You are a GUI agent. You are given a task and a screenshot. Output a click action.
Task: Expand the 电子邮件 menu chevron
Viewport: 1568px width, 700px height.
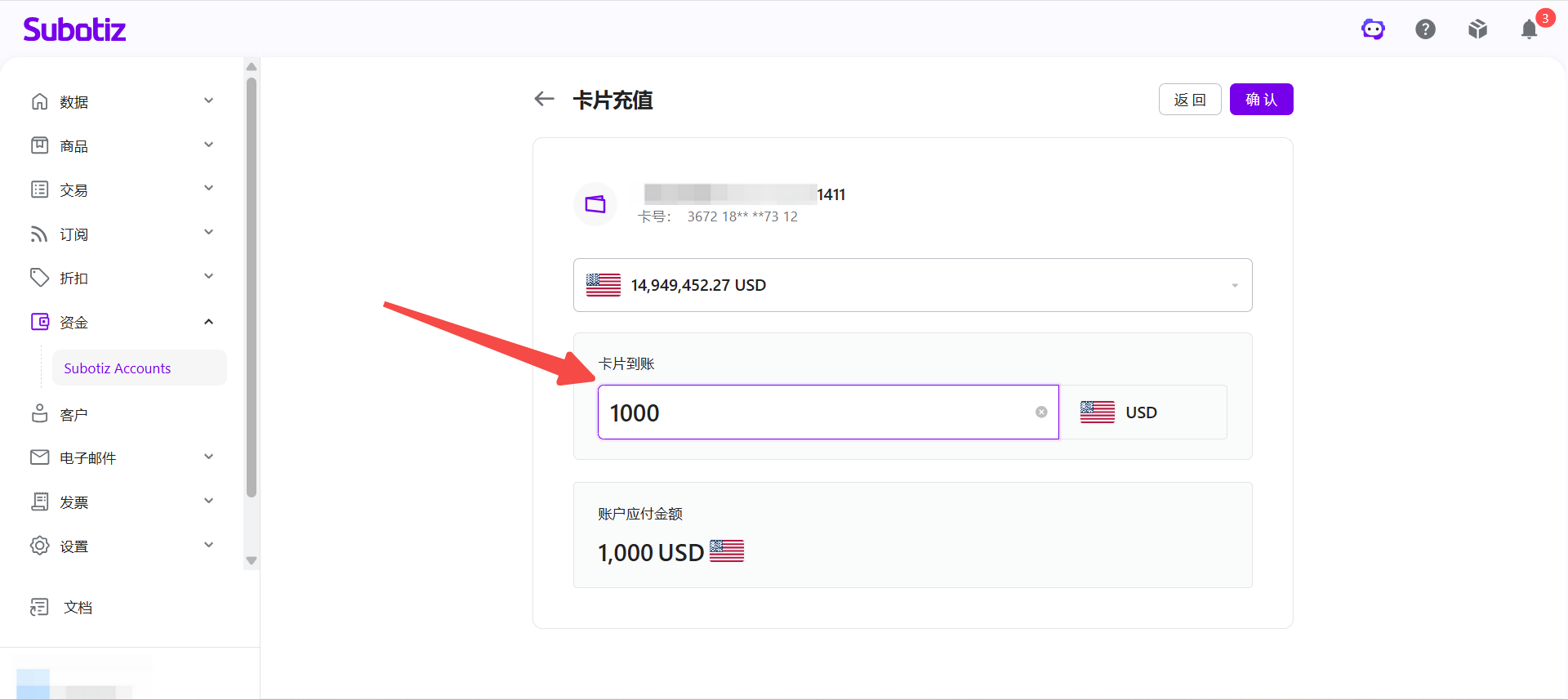click(x=208, y=457)
